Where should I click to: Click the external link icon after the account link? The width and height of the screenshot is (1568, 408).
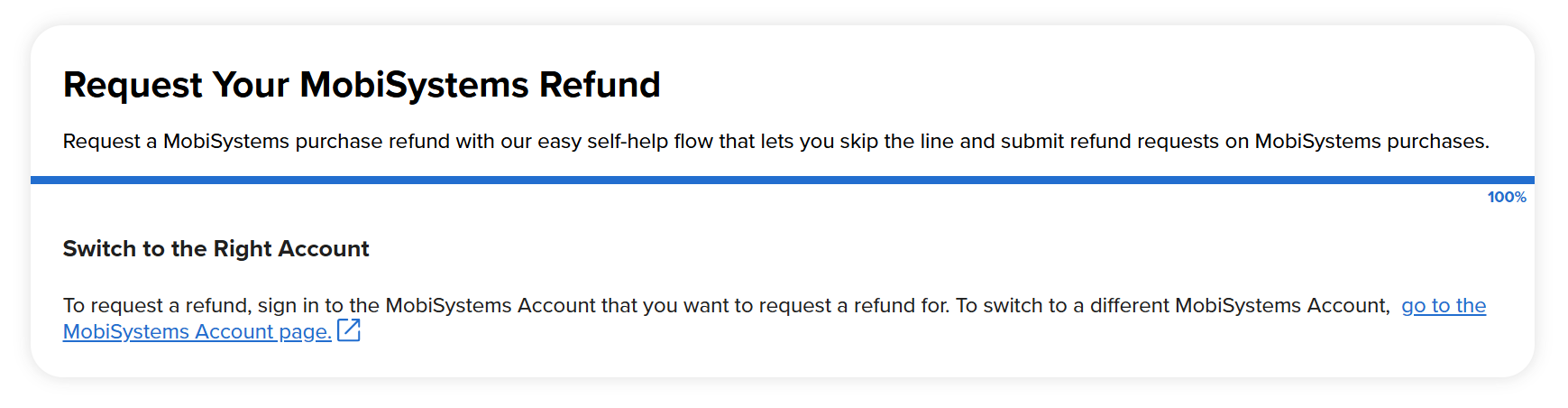pyautogui.click(x=349, y=330)
